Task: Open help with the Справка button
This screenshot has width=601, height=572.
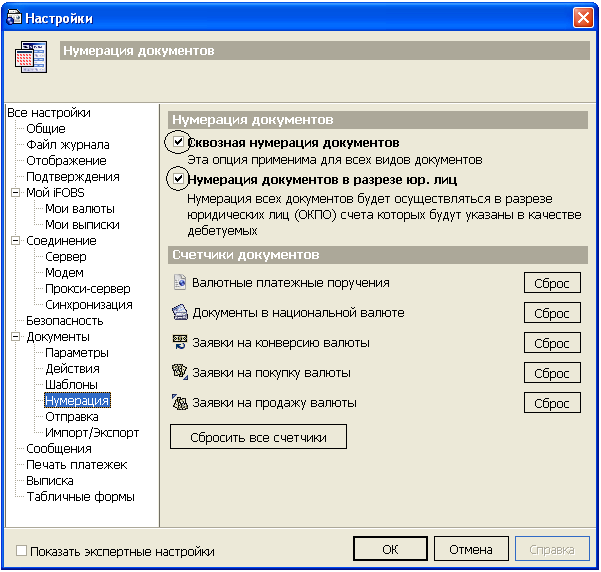Action: tap(552, 549)
